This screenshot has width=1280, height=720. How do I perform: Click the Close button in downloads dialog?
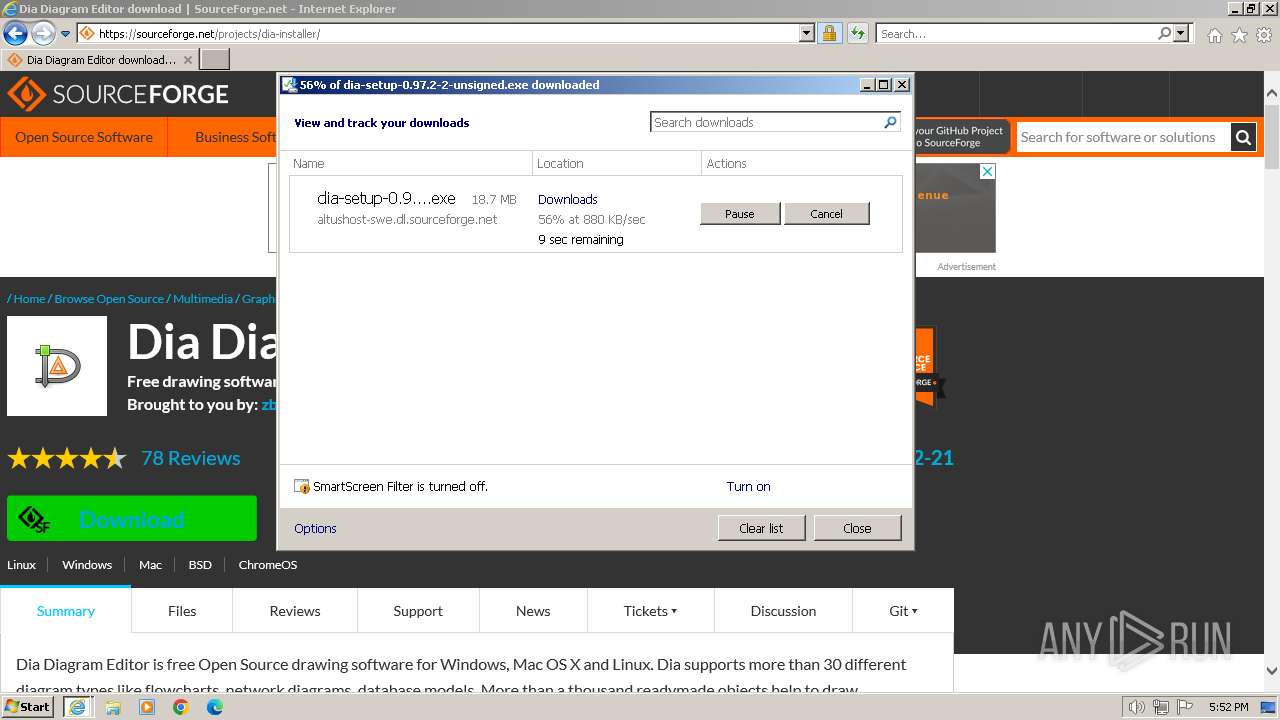[857, 528]
